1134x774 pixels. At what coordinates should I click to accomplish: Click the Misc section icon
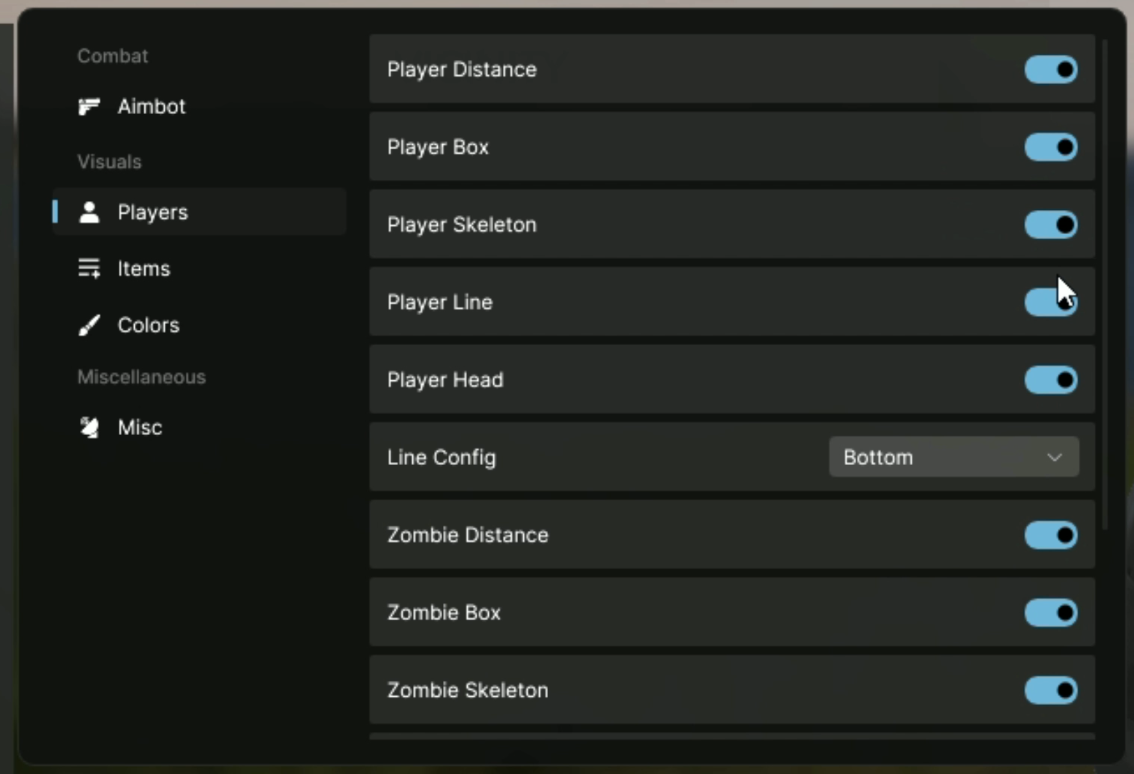tap(90, 428)
